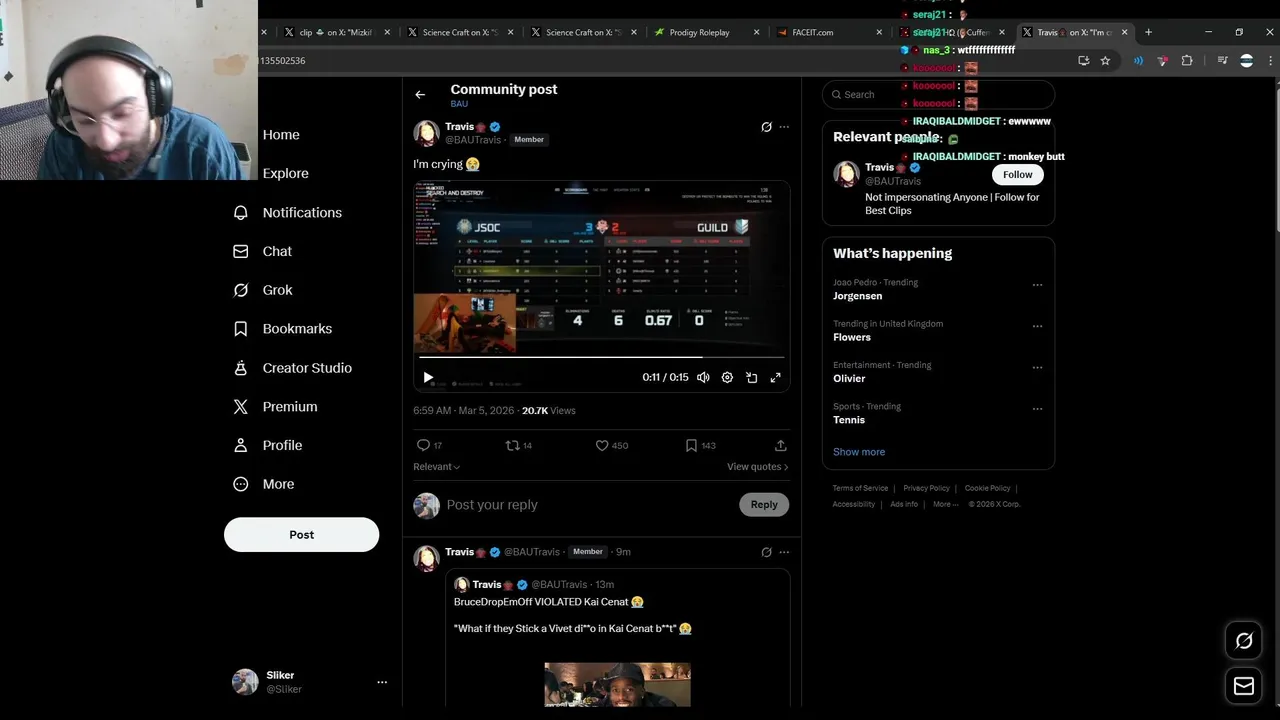Bookmark the post with 143 bookmarks
1280x720 pixels.
click(700, 445)
